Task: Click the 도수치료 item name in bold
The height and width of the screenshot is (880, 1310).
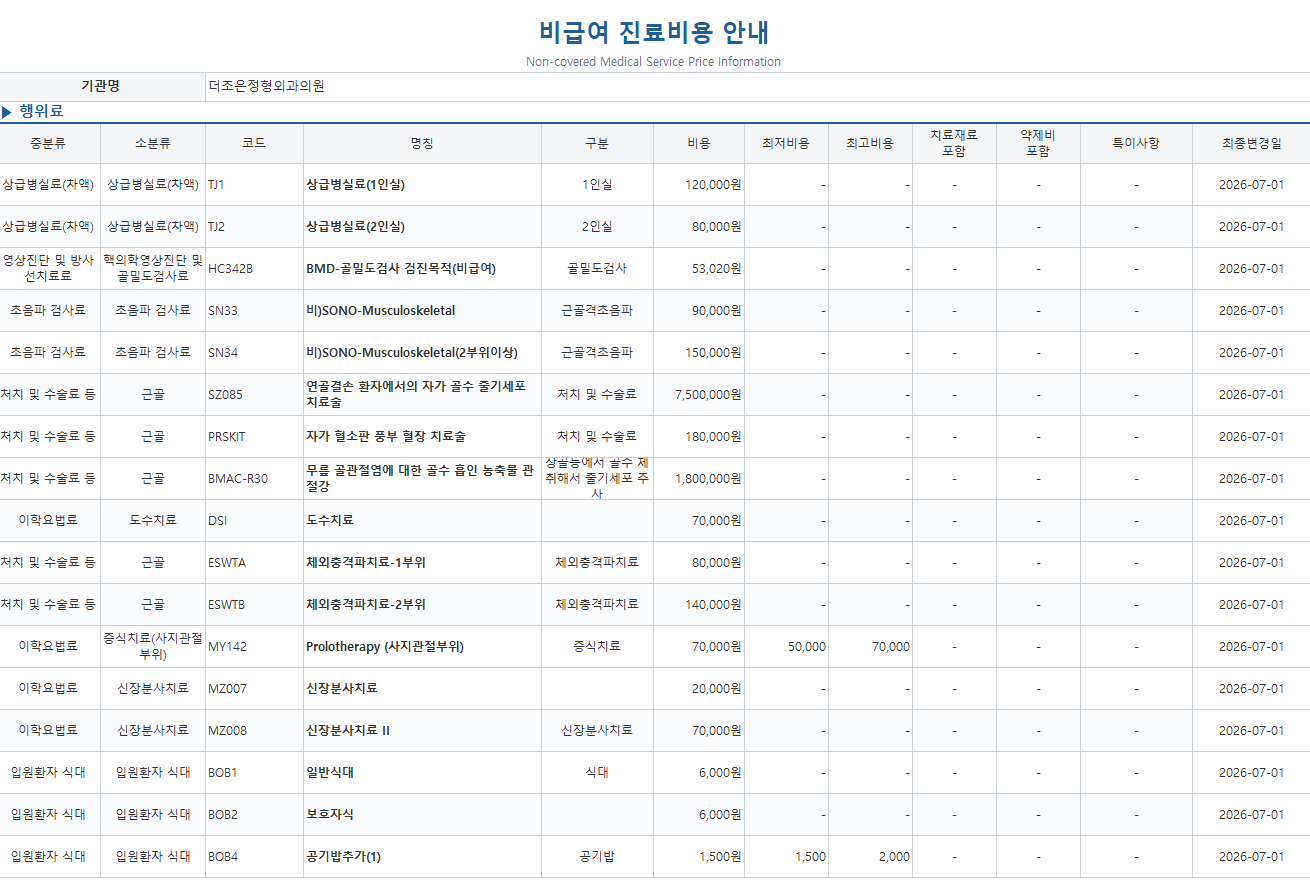Action: (x=330, y=521)
